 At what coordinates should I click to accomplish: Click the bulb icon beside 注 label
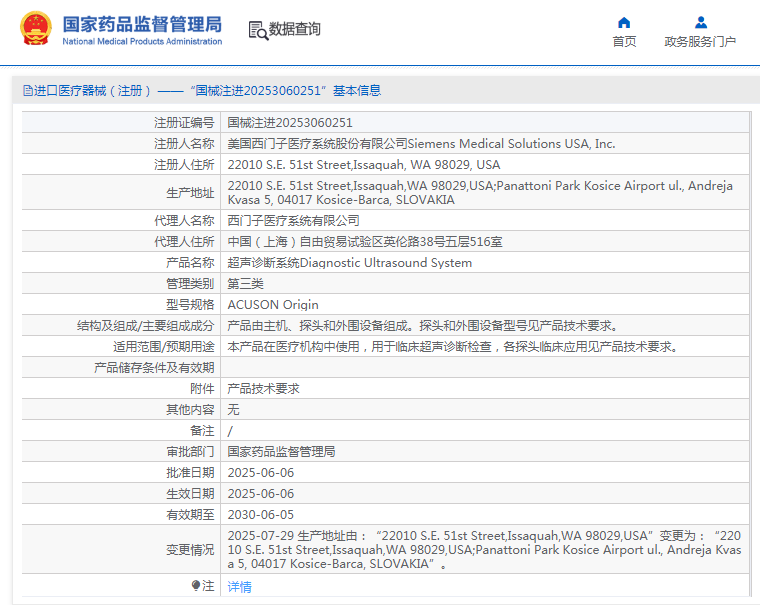click(x=196, y=585)
